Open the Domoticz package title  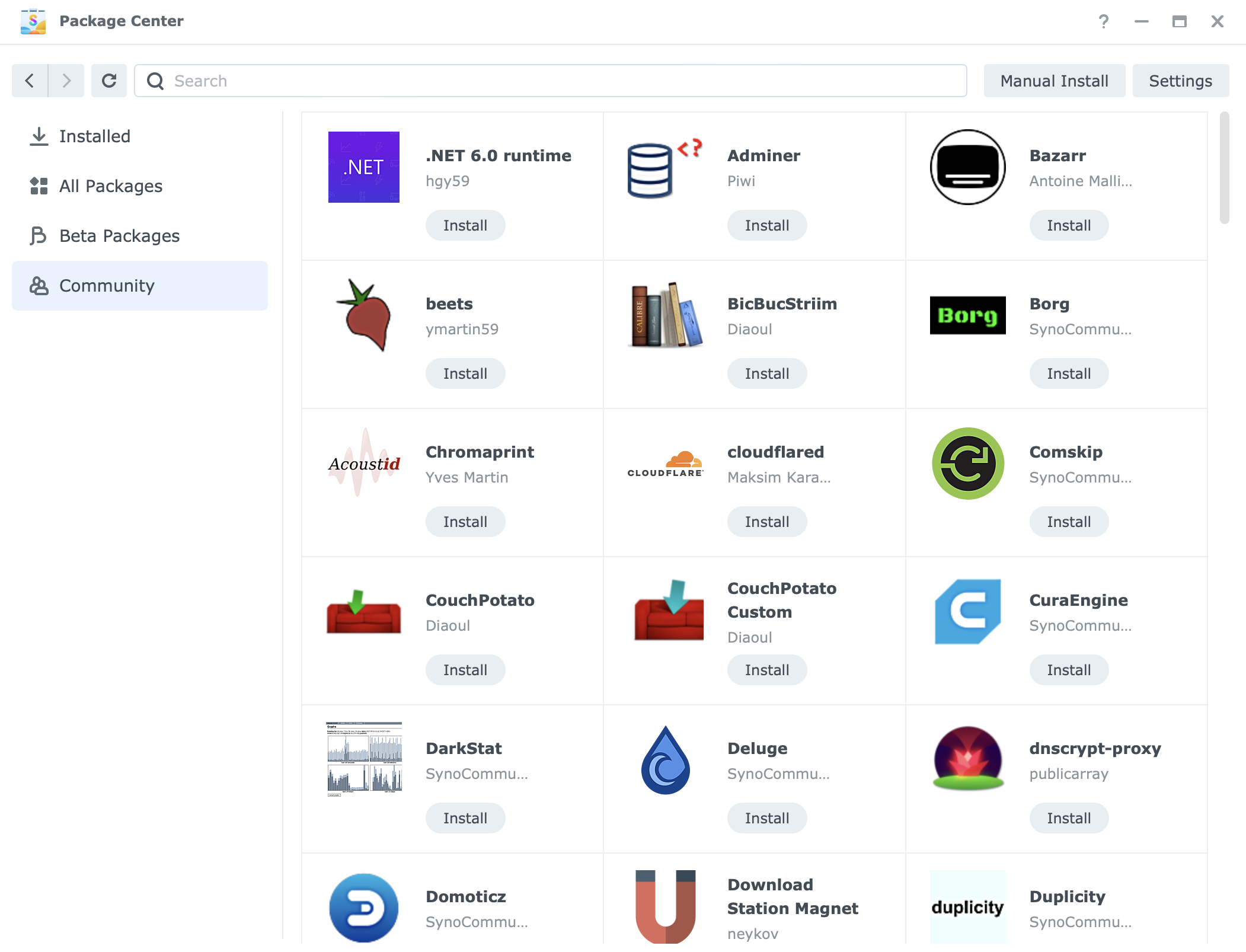click(x=466, y=896)
